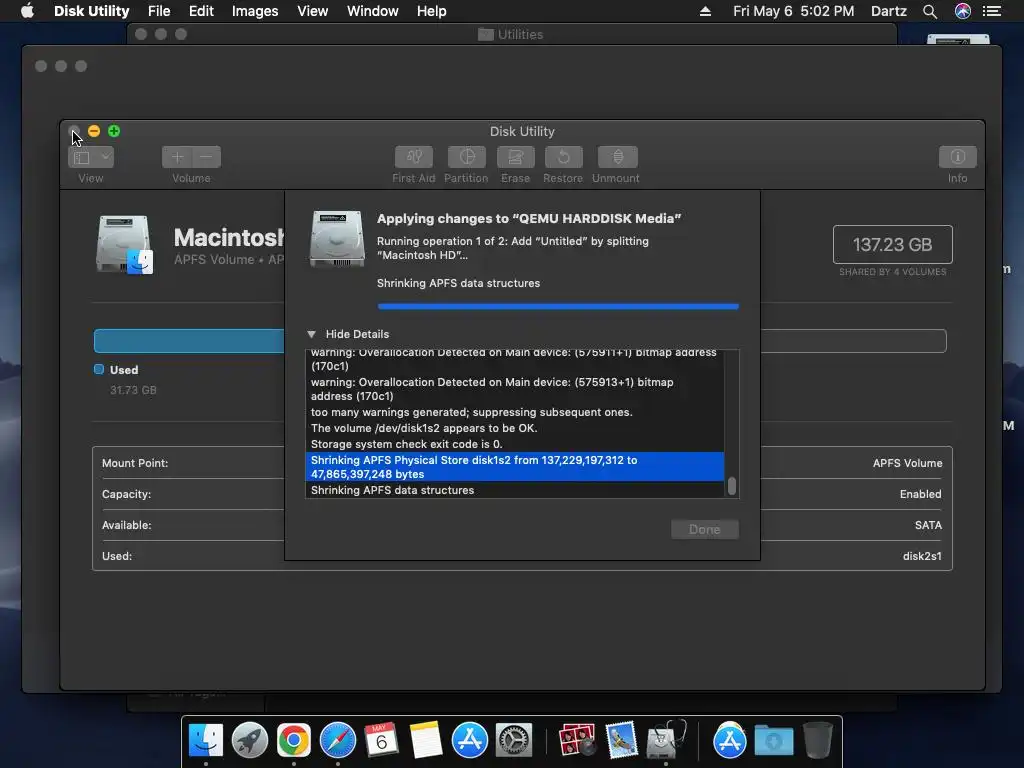
Task: Select log line 'Storage system check exit code is 0.'
Action: click(x=406, y=444)
